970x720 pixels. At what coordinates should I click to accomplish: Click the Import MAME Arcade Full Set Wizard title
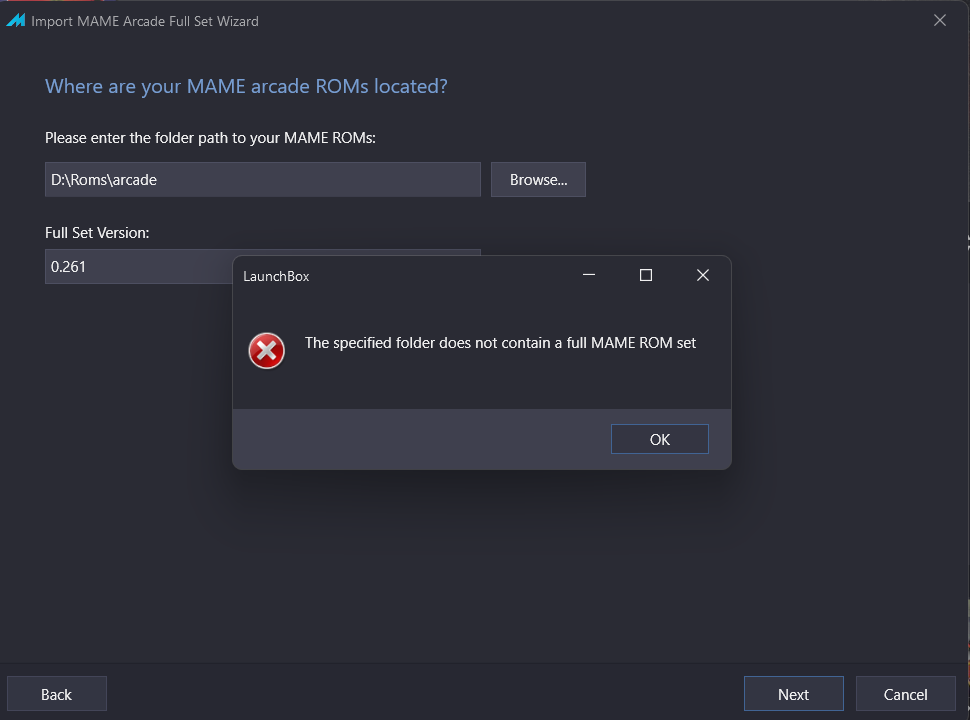click(x=145, y=21)
